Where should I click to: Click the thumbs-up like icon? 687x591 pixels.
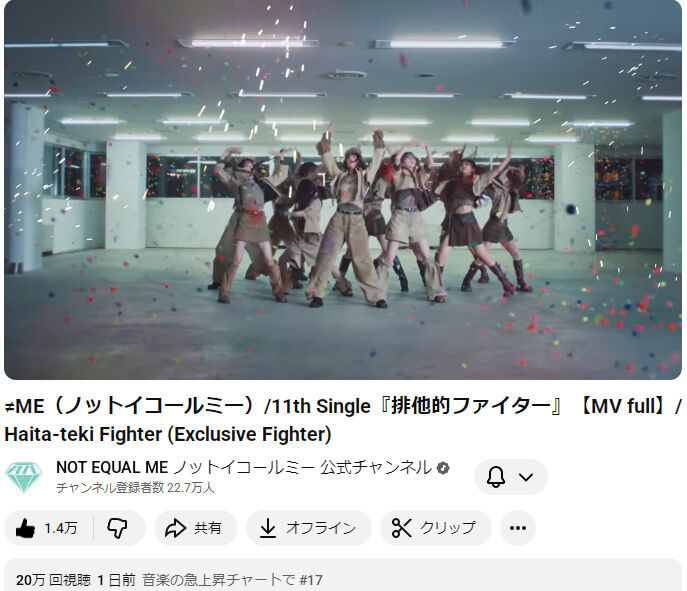25,528
